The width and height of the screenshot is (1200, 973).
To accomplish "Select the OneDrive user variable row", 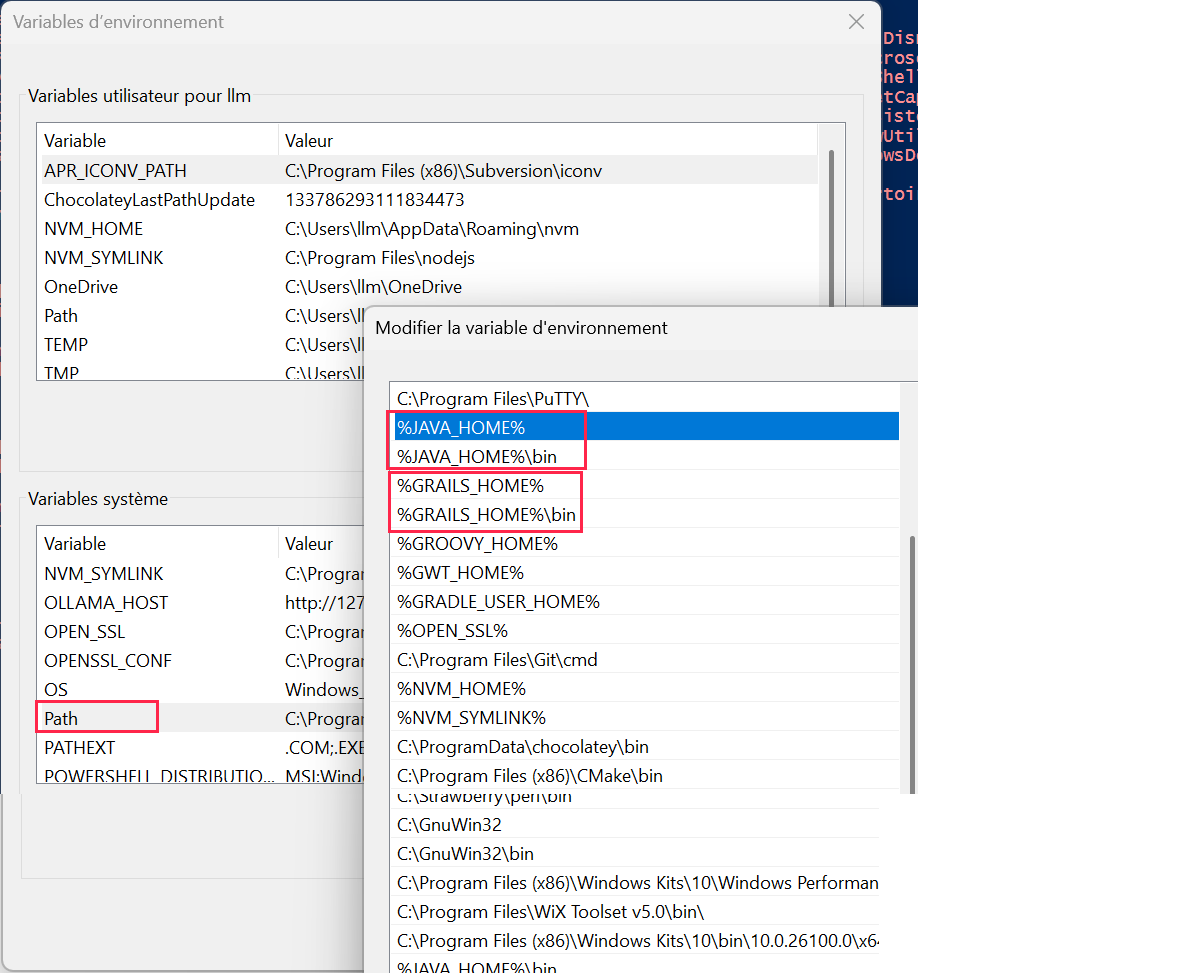I will pyautogui.click(x=81, y=287).
